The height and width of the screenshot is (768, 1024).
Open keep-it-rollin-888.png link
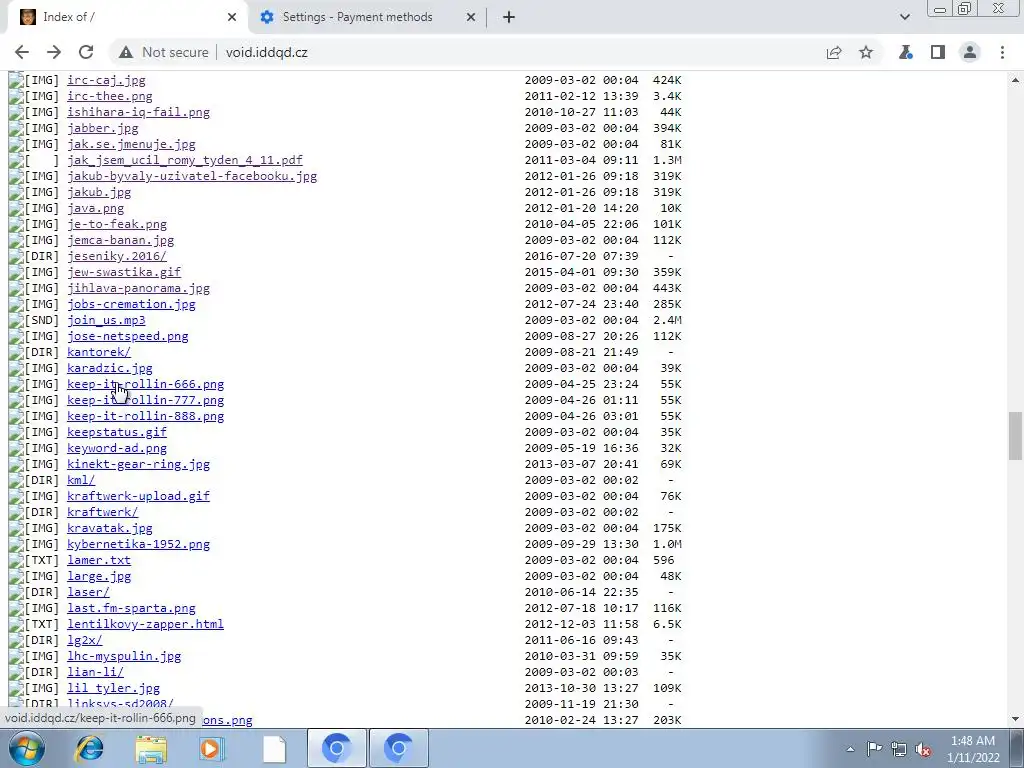(146, 416)
